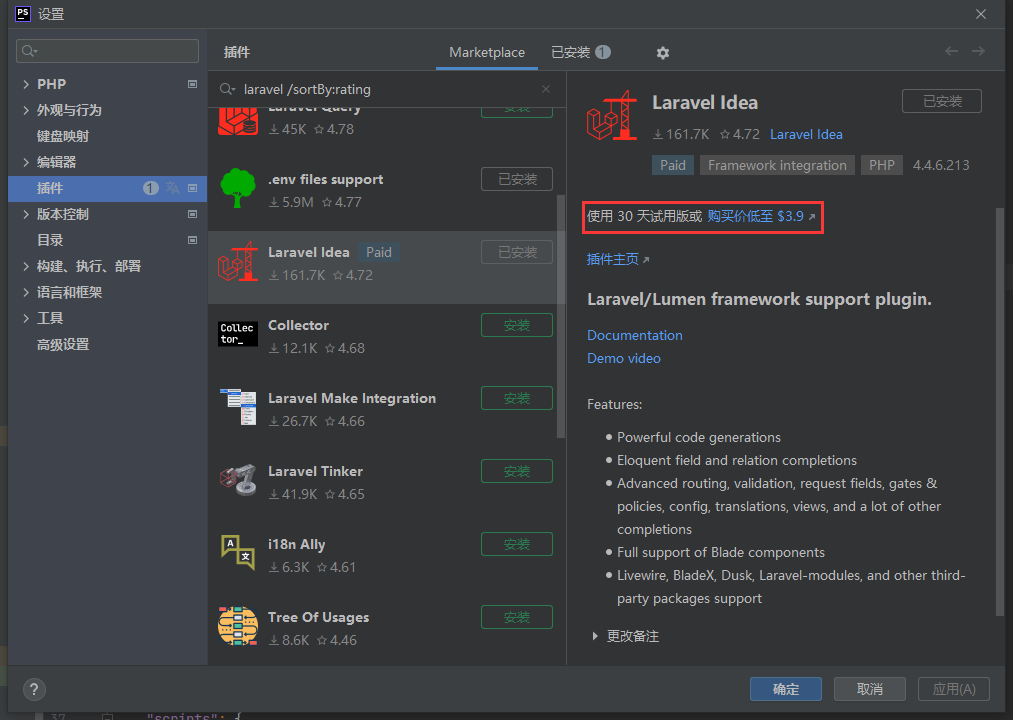Click the Laravel Make Integration icon
This screenshot has width=1013, height=720.
click(x=238, y=407)
